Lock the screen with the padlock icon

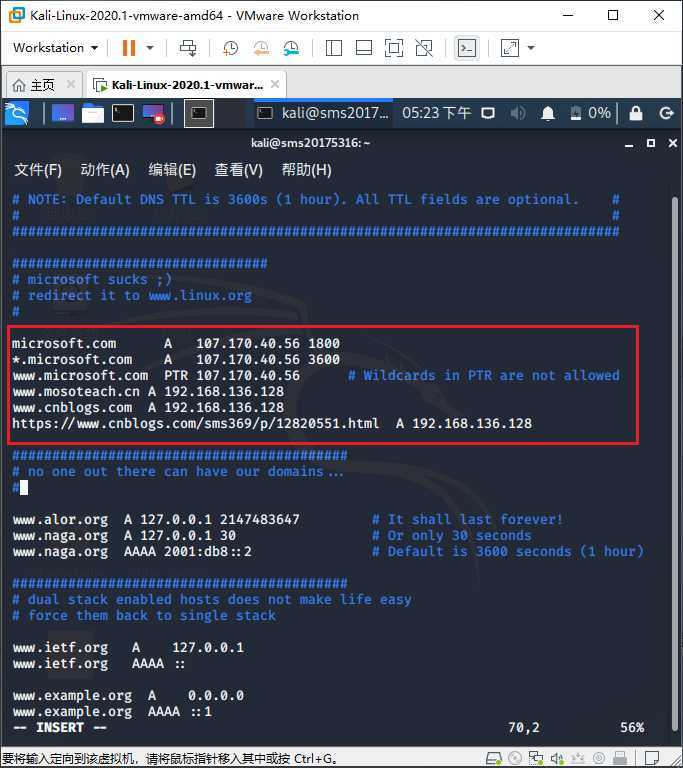pos(636,114)
